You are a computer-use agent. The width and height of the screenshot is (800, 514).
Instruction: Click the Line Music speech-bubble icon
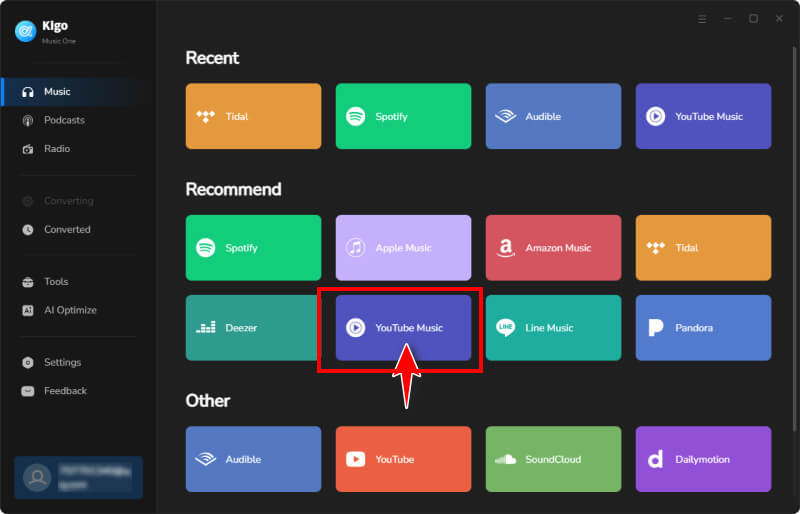506,328
